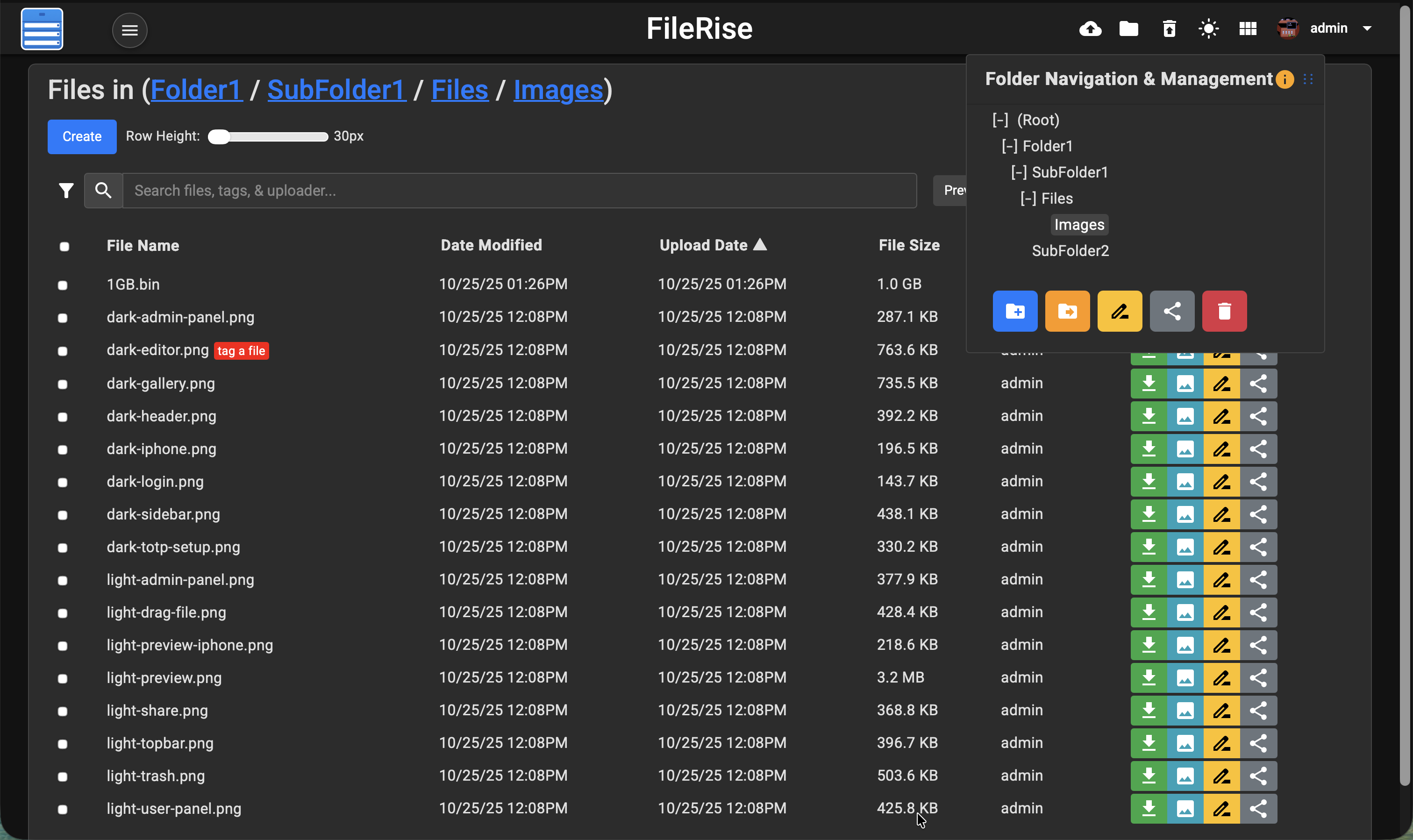Preview dark-login.png with the image icon

1185,482
